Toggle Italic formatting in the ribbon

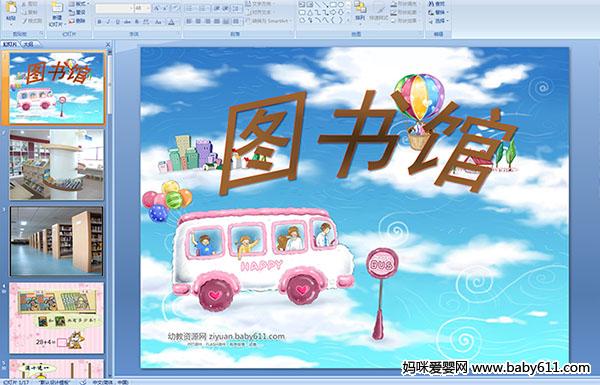pyautogui.click(x=108, y=22)
